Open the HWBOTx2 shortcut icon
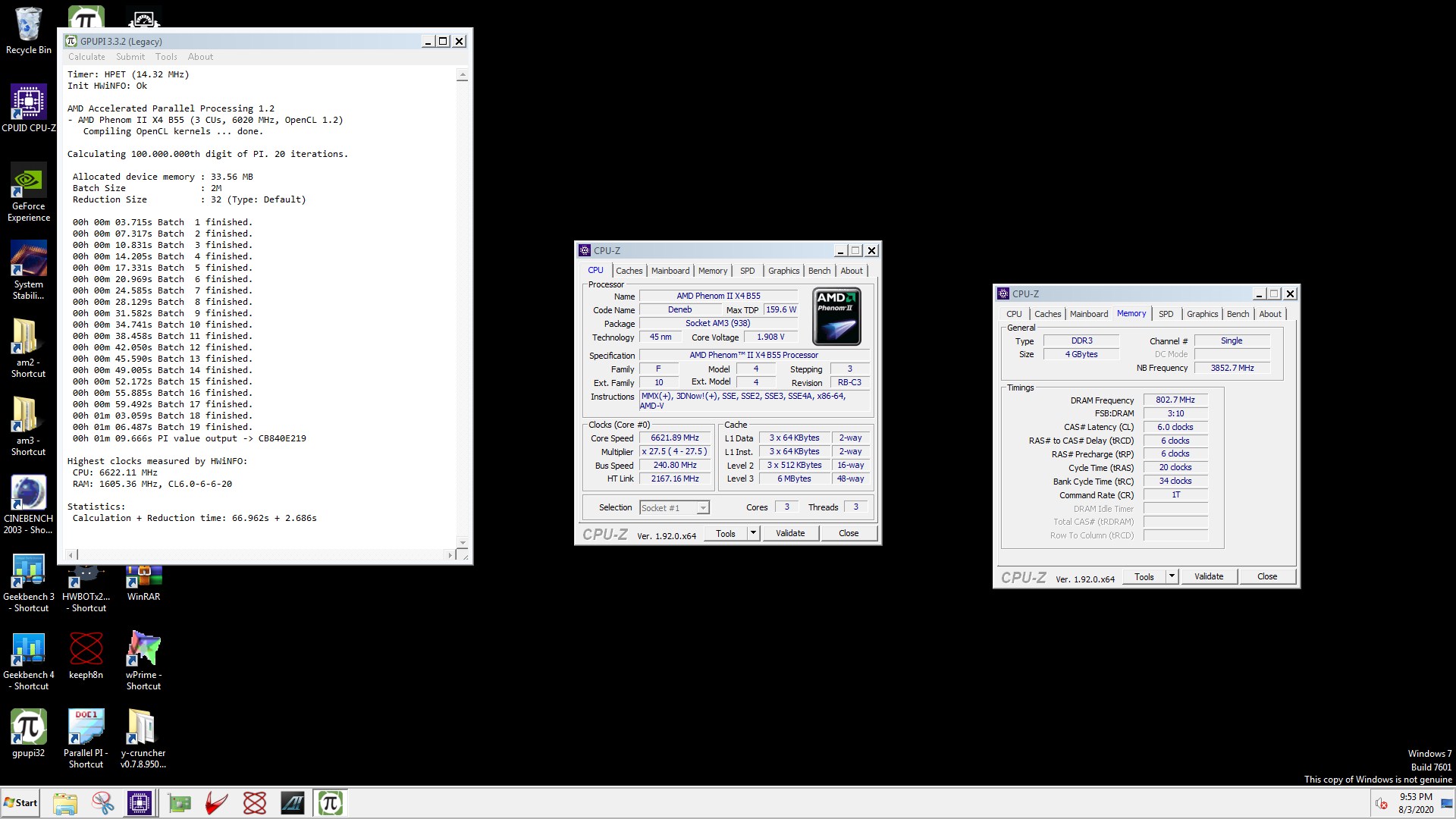The width and height of the screenshot is (1456, 819). pyautogui.click(x=86, y=590)
